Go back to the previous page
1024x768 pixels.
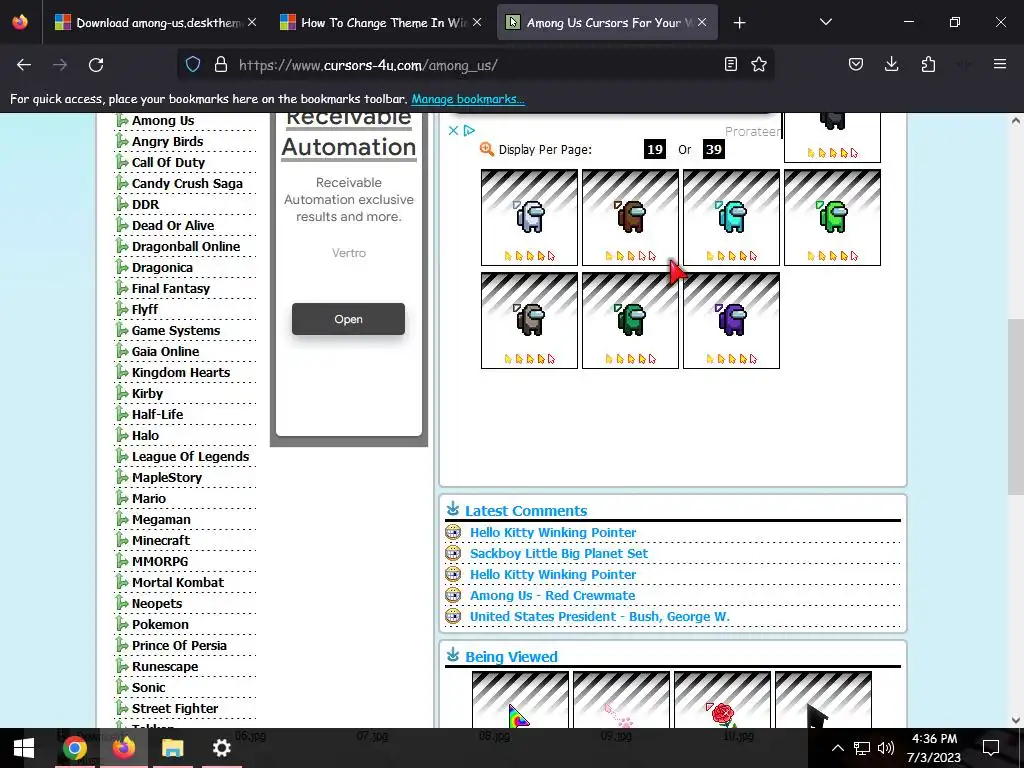point(24,65)
